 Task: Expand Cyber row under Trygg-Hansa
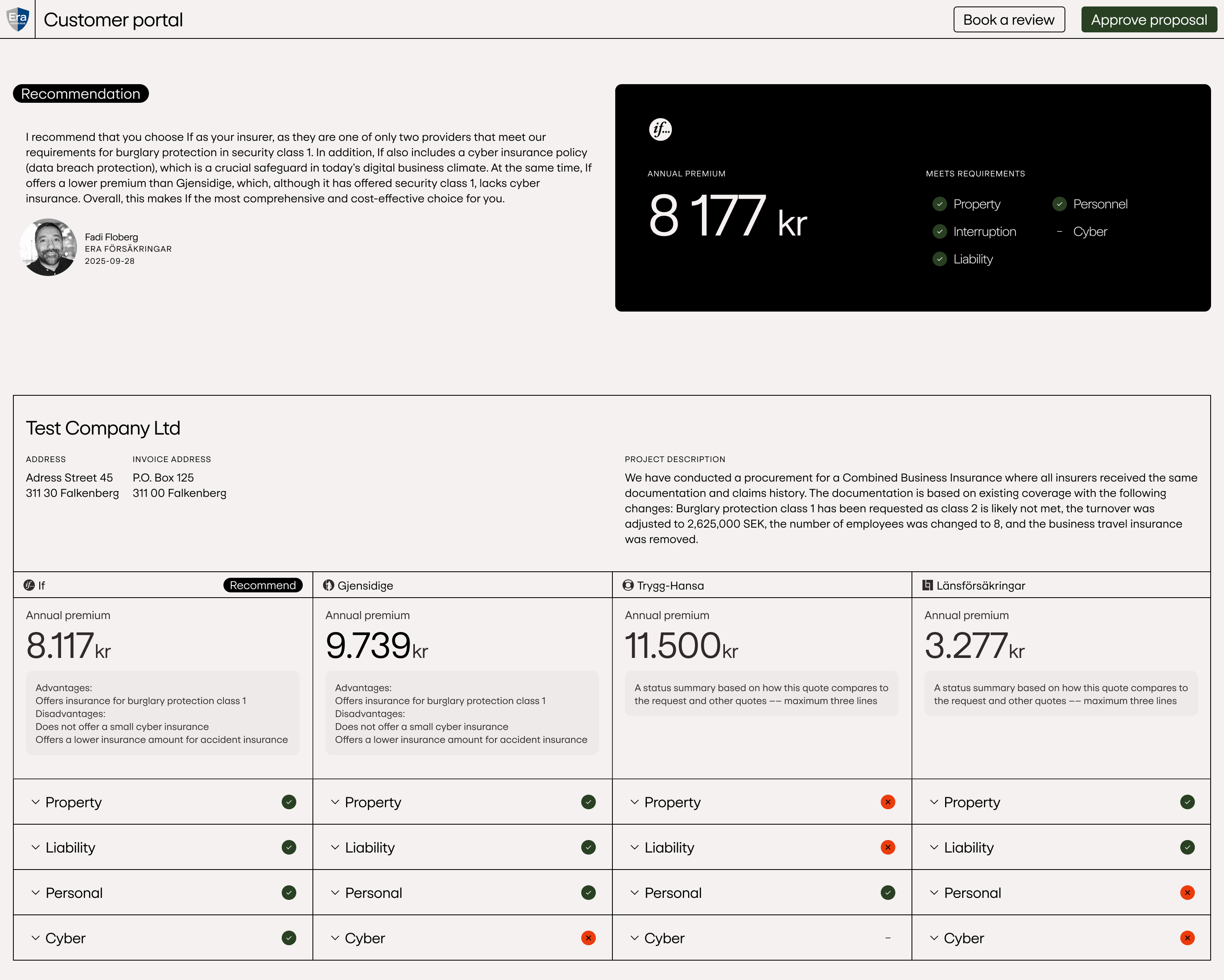click(x=634, y=938)
